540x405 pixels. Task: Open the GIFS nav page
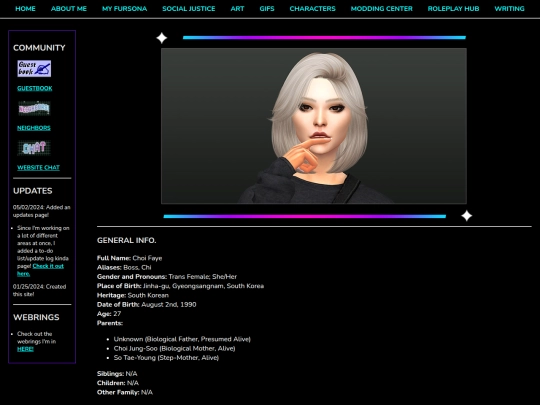pyautogui.click(x=267, y=9)
